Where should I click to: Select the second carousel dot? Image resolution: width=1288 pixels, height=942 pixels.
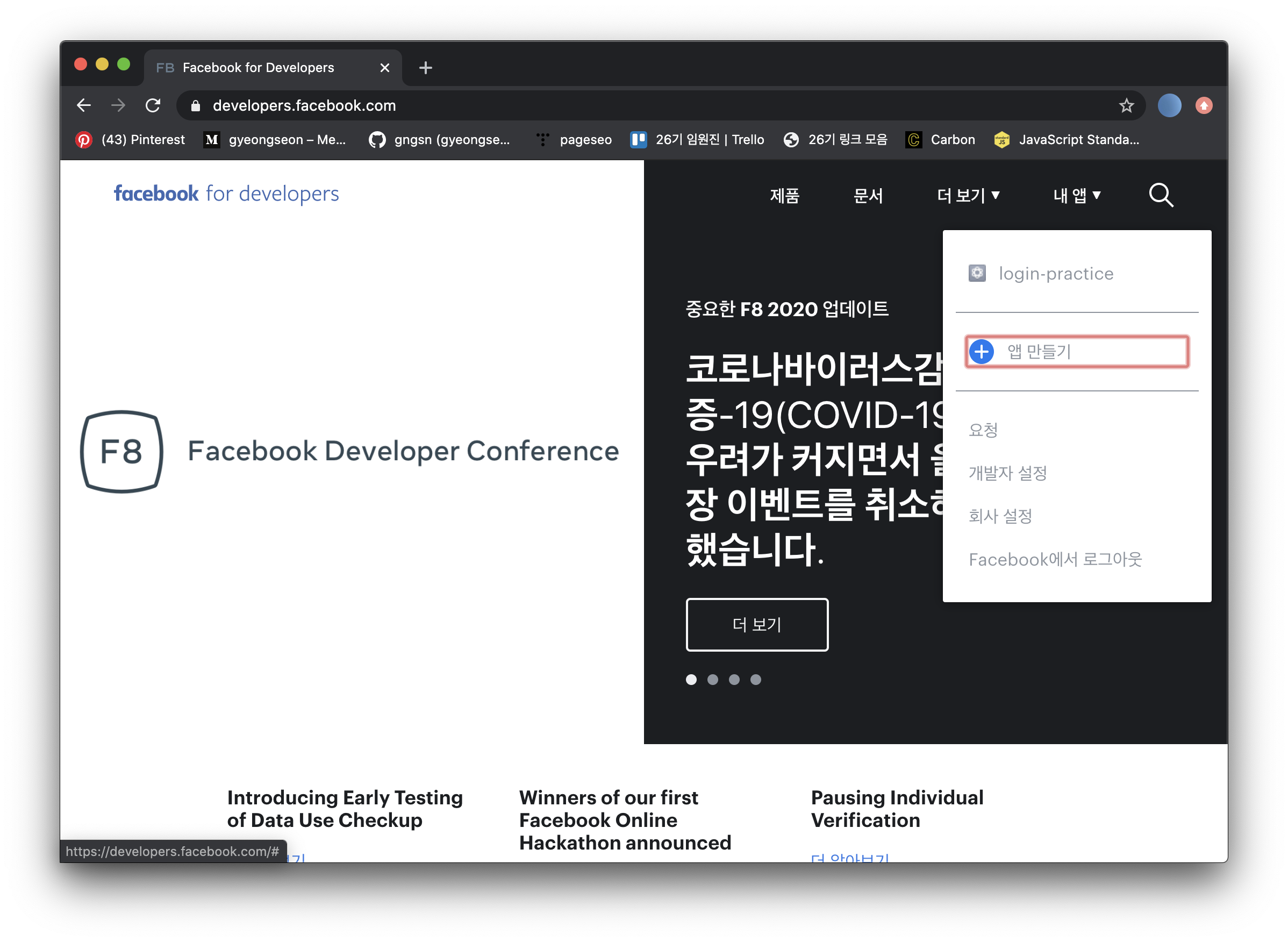click(713, 679)
